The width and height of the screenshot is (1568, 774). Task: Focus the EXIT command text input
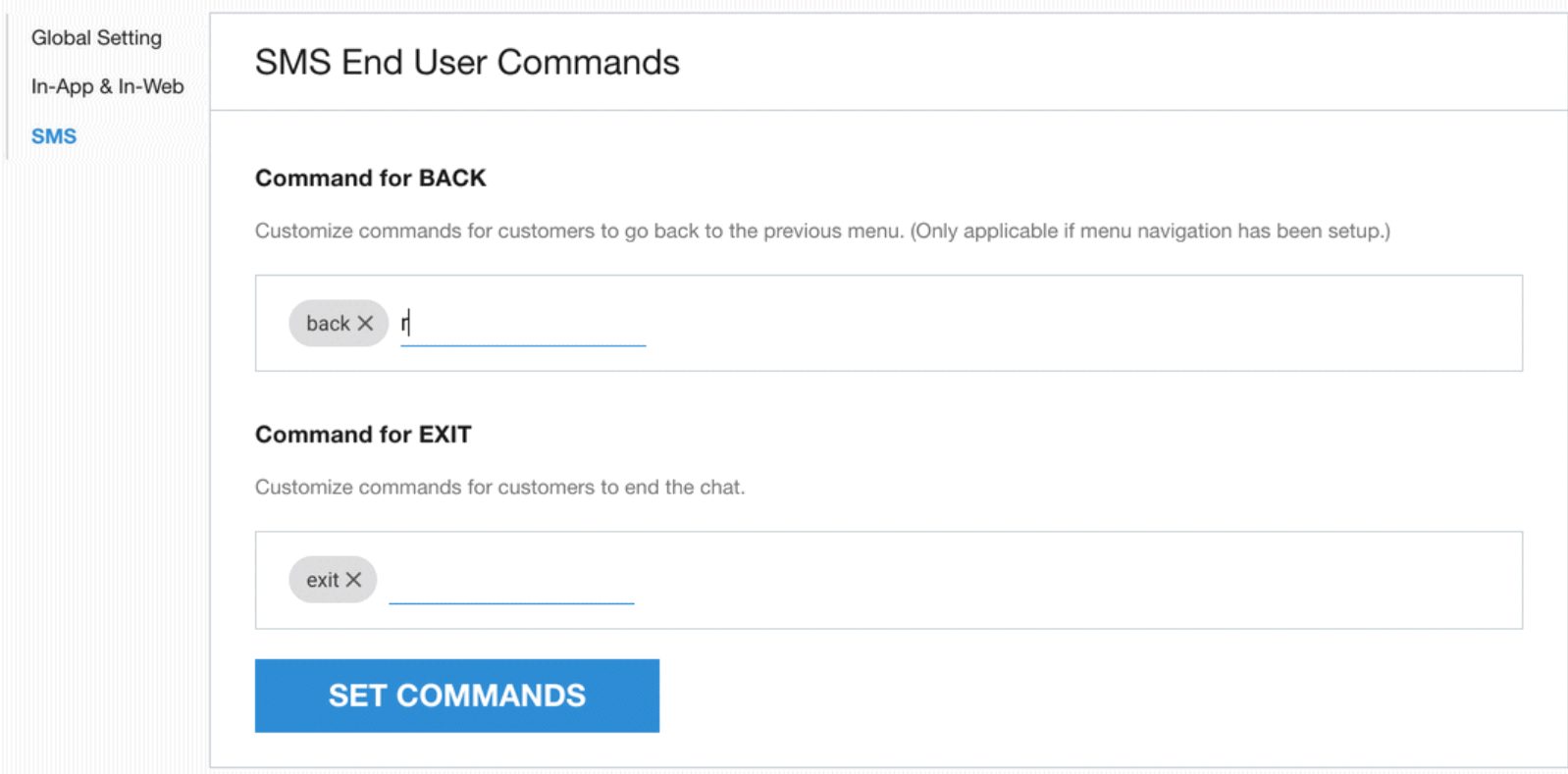point(511,581)
